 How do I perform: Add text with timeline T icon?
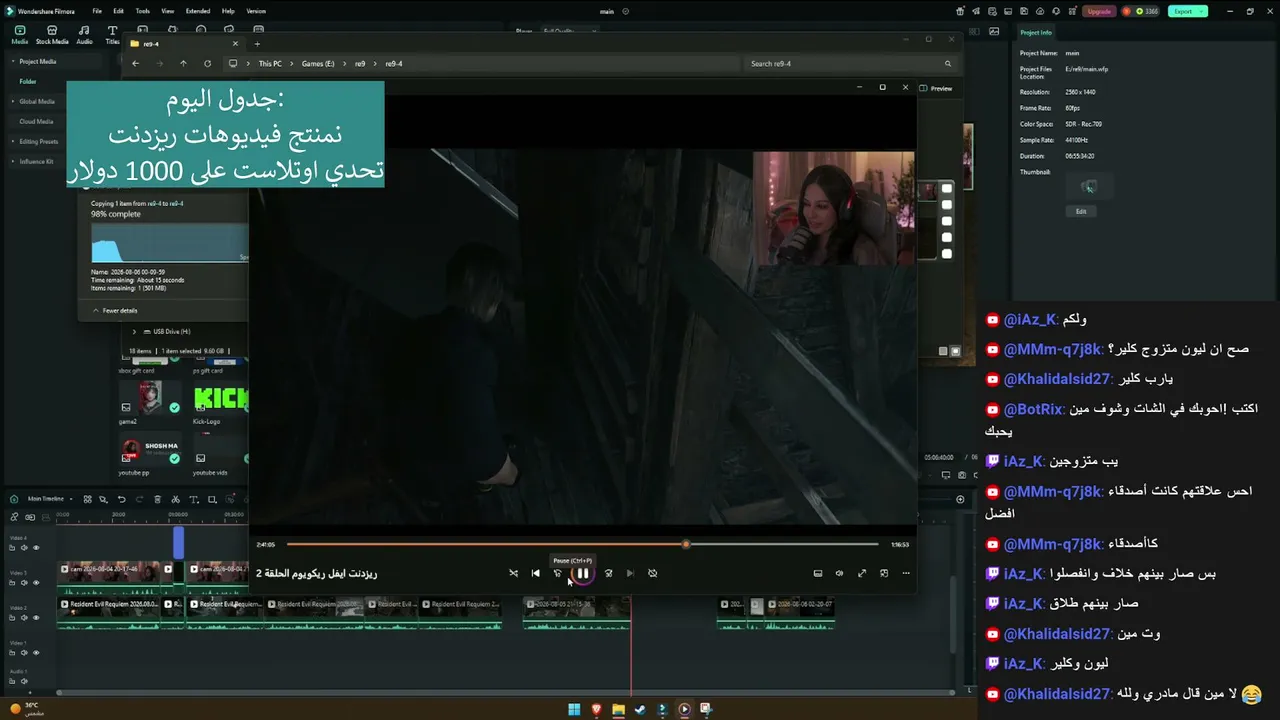coord(193,499)
